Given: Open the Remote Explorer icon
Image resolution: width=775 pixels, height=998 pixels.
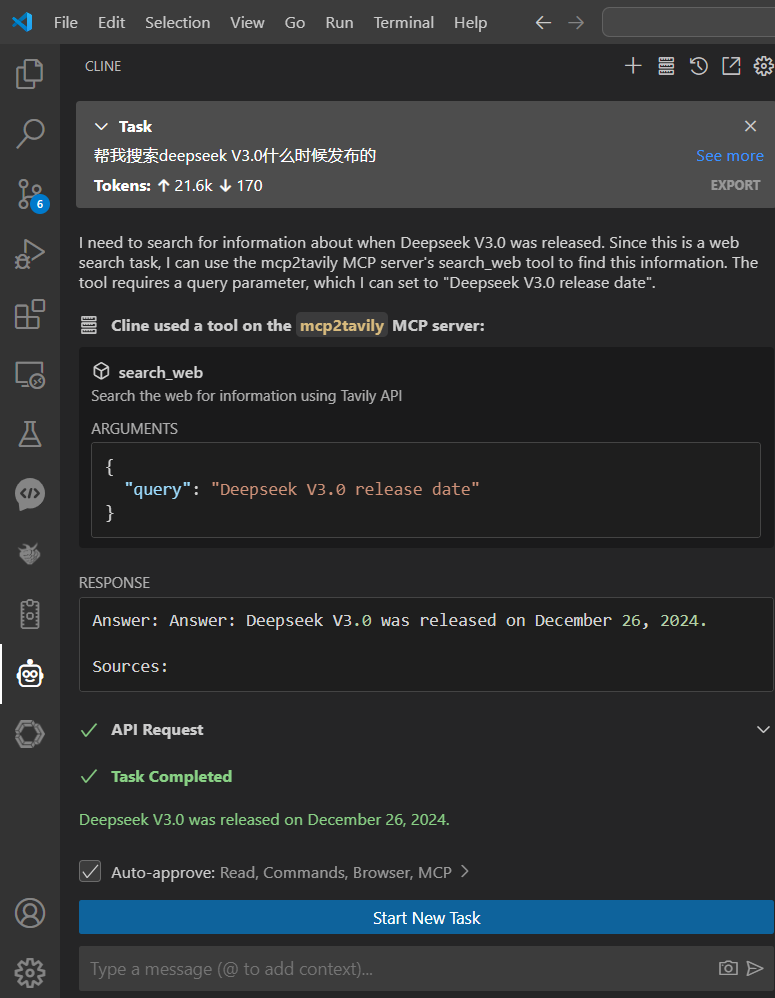Looking at the screenshot, I should tap(29, 374).
